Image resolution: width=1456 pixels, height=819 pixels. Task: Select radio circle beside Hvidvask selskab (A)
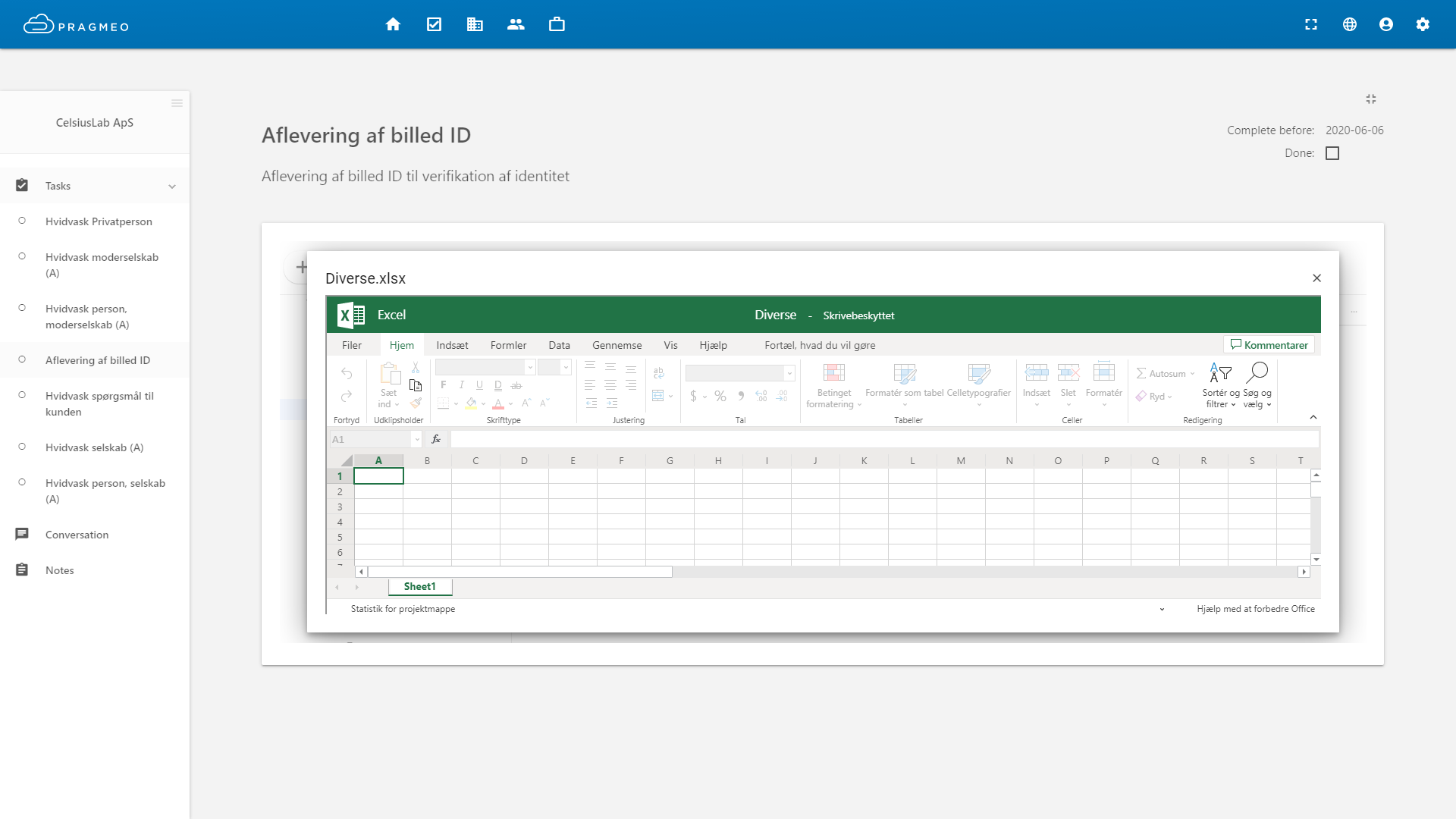(22, 447)
